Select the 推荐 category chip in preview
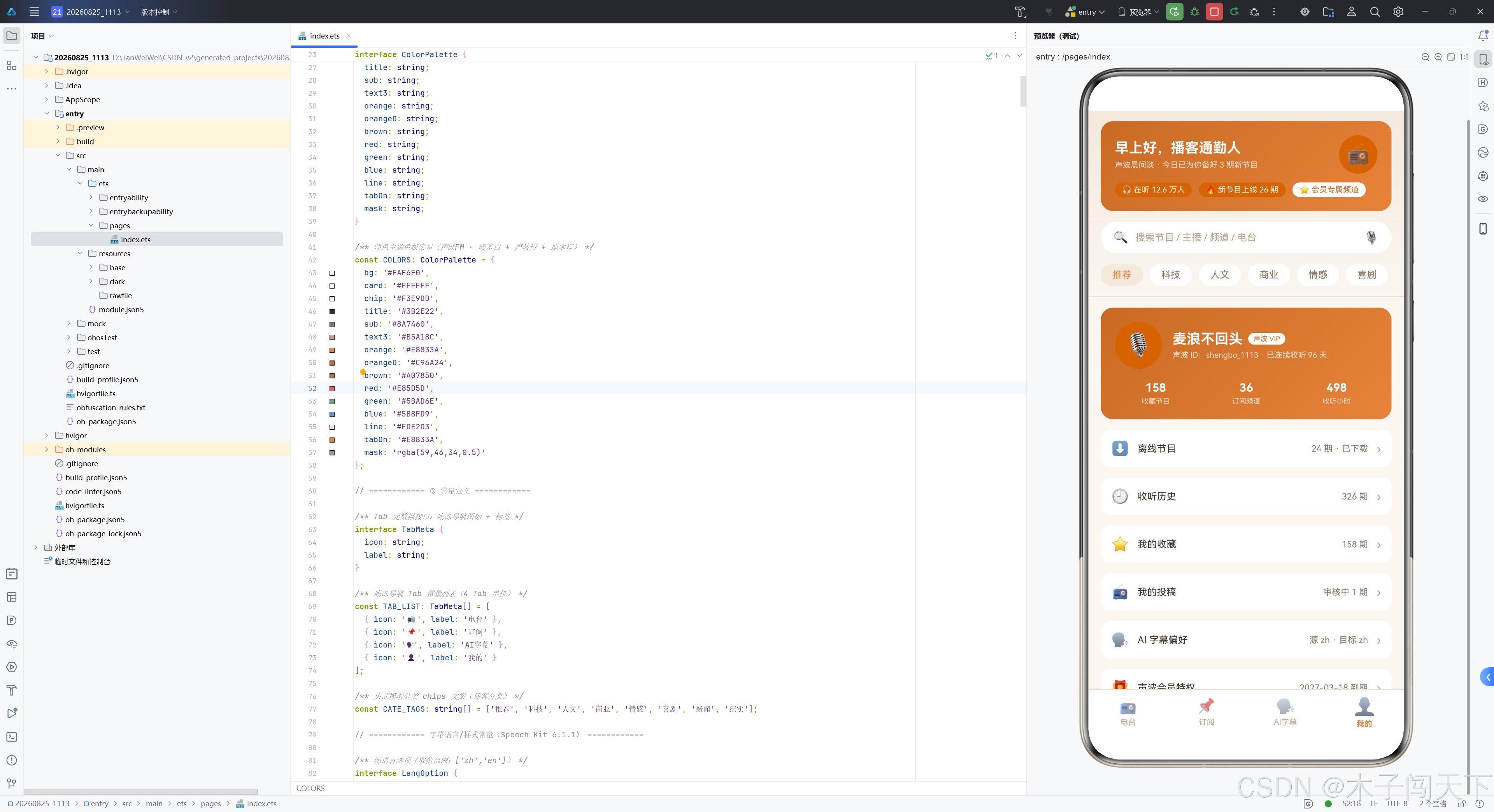The image size is (1494, 812). 1121,274
